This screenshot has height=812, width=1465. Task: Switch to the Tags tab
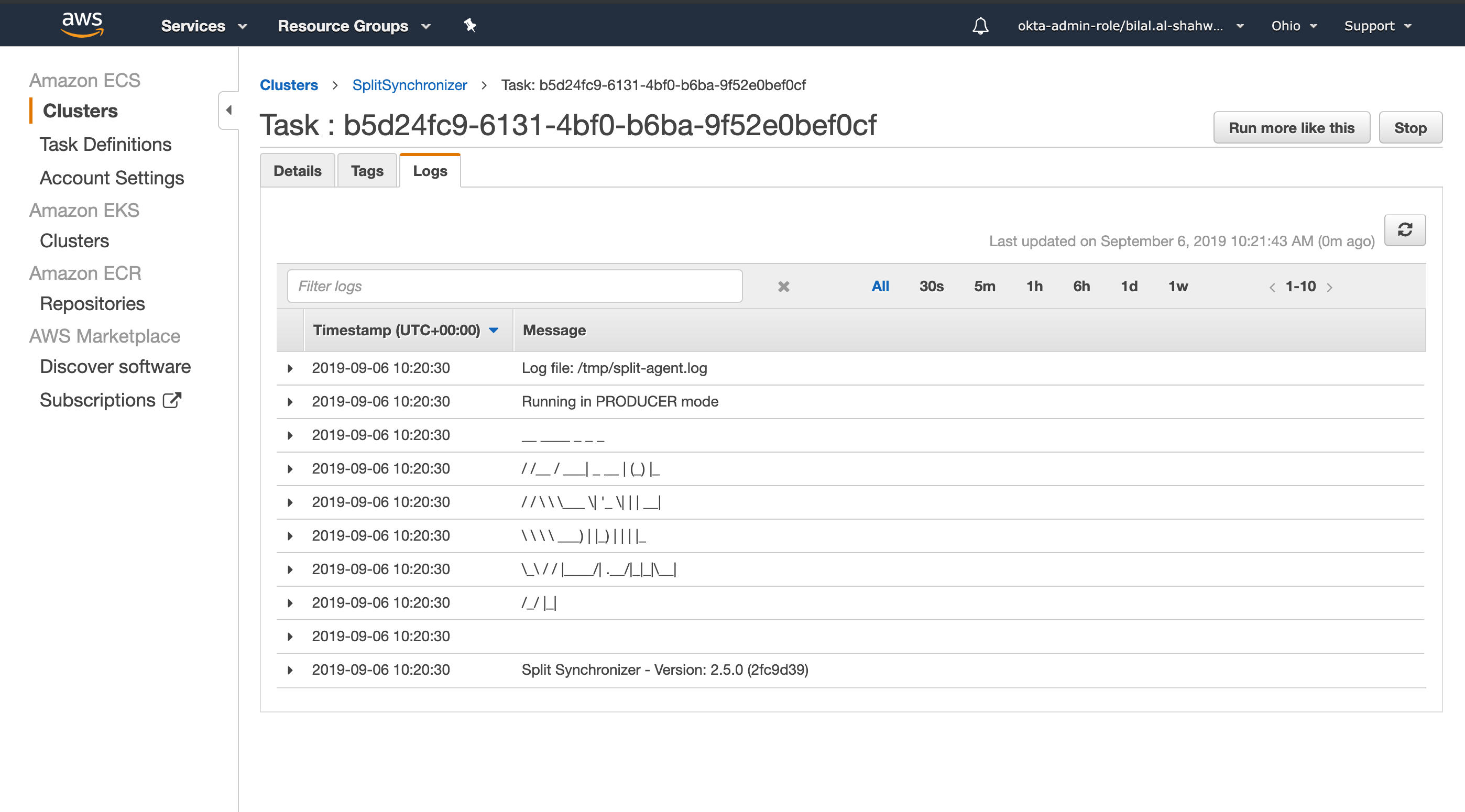[367, 171]
